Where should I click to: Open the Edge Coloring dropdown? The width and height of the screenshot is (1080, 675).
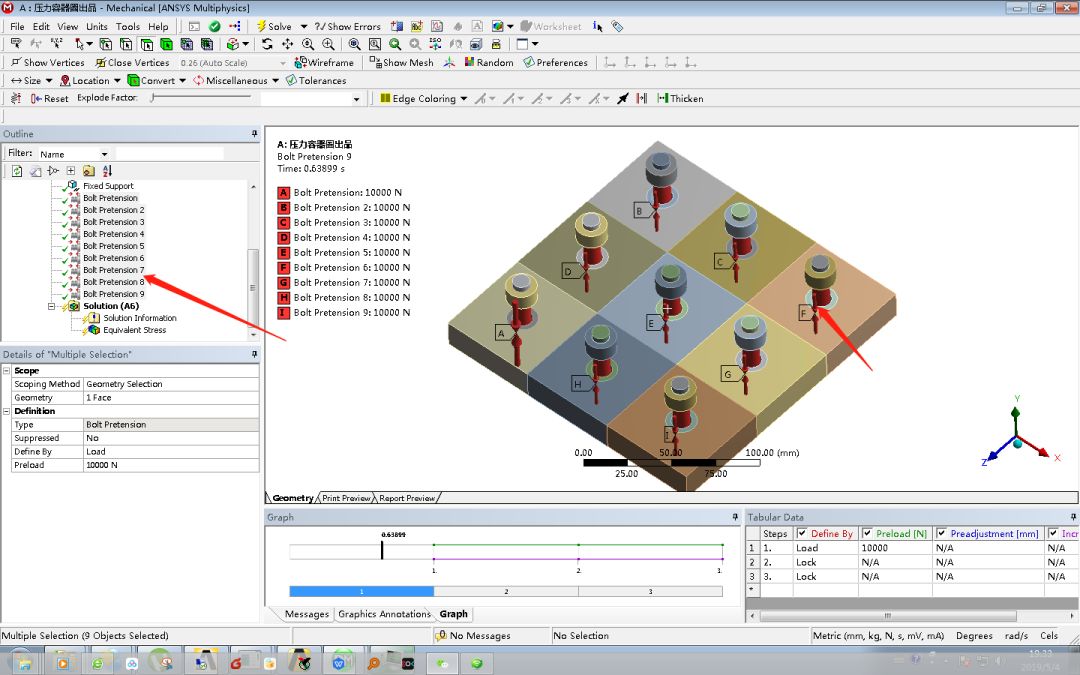466,98
